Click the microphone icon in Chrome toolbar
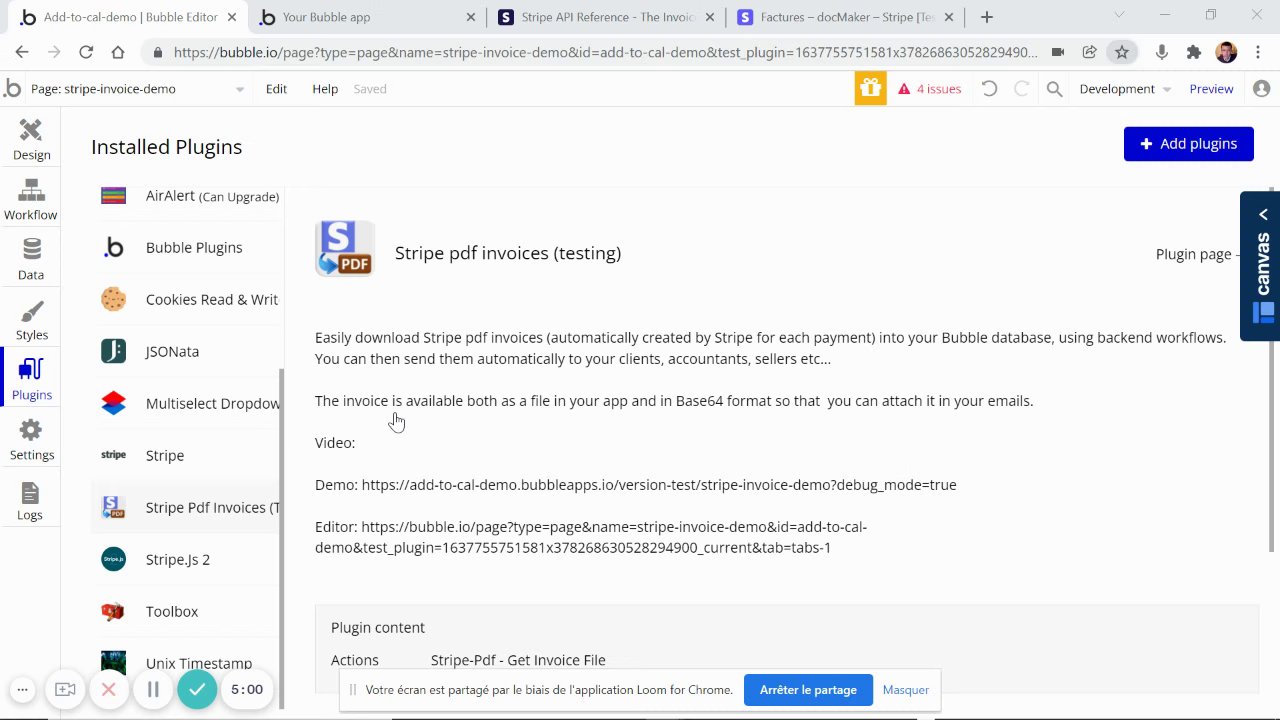 tap(1161, 52)
